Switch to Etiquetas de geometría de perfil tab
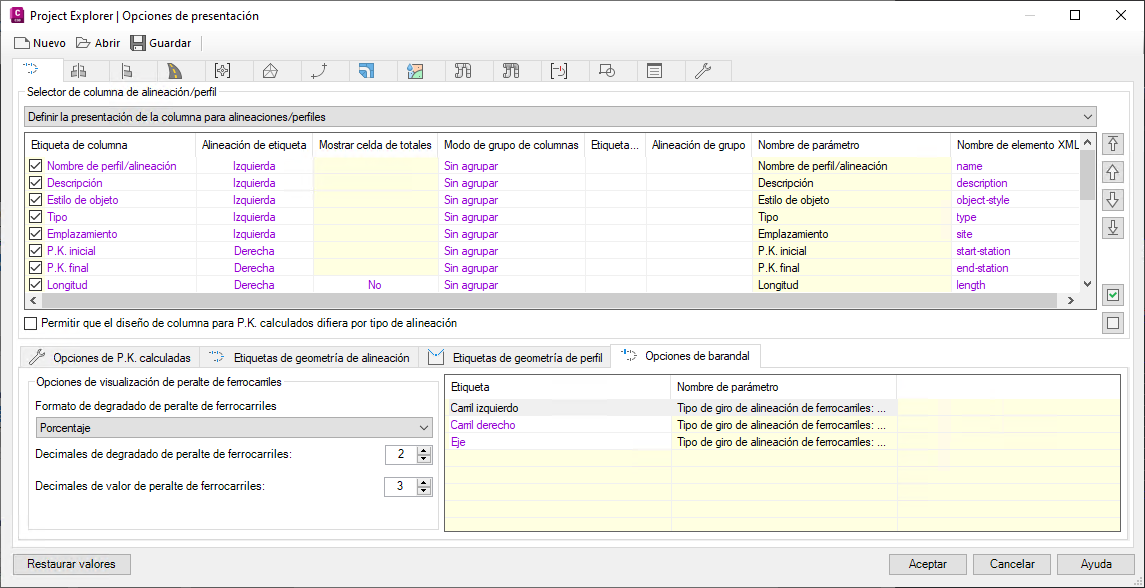 (x=516, y=357)
